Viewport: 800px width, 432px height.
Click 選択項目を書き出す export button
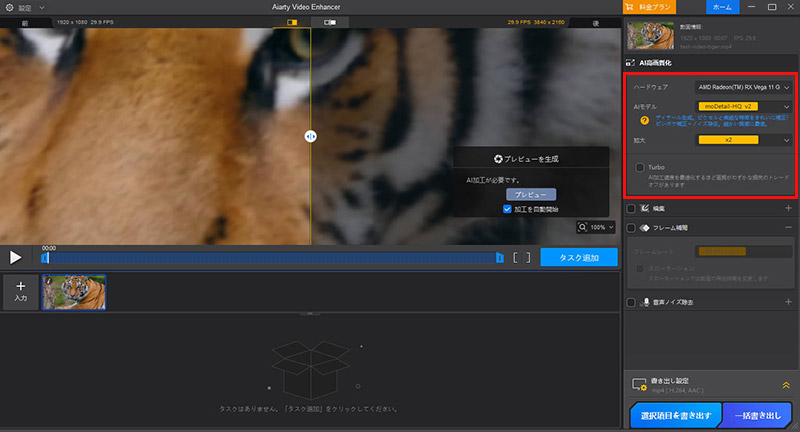coord(676,415)
